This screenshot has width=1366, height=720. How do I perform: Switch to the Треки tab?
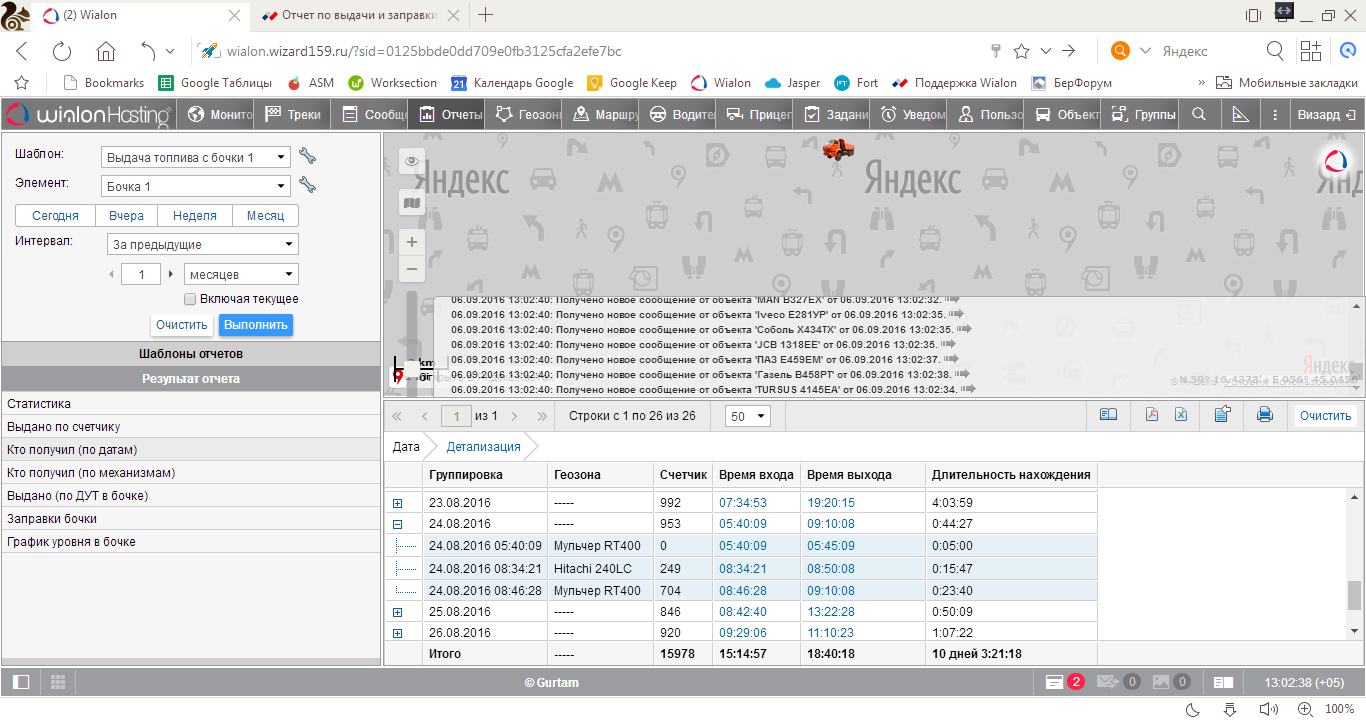[x=293, y=115]
